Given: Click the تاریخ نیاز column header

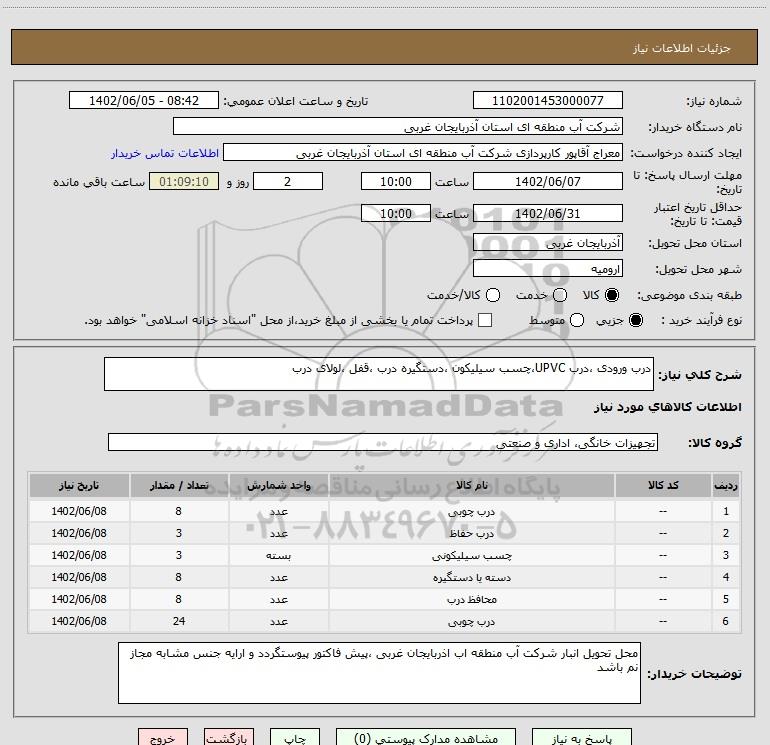Looking at the screenshot, I should (x=79, y=486).
